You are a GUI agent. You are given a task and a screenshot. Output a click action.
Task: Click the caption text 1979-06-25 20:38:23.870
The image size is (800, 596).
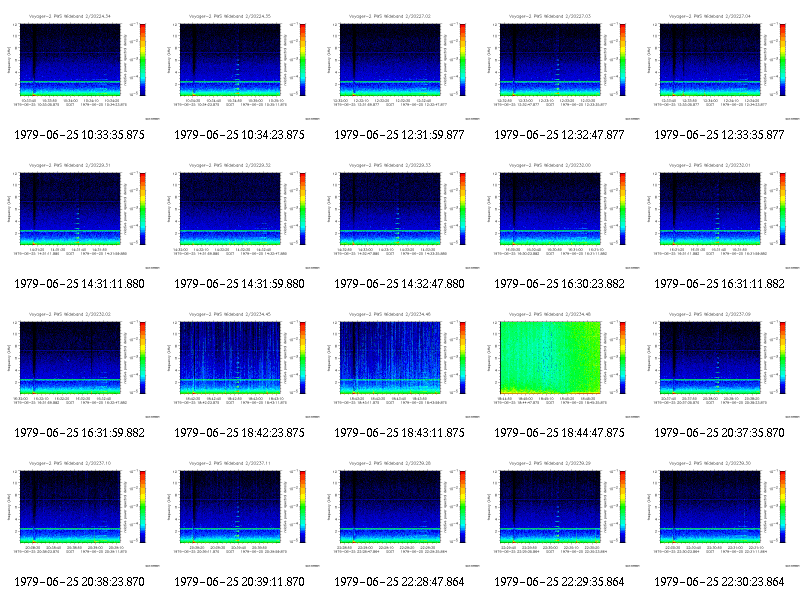click(x=80, y=582)
